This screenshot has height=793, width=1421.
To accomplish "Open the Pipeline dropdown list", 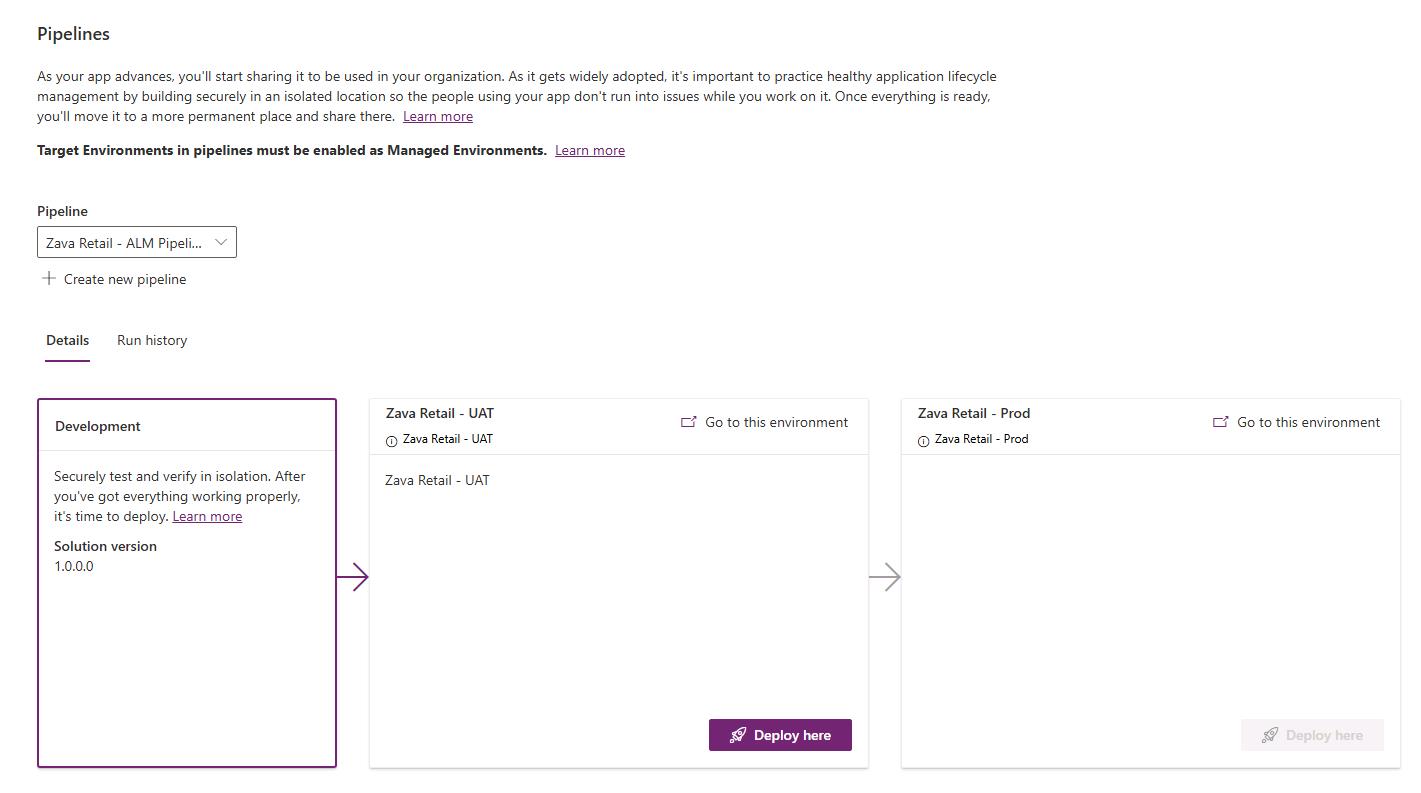I will click(x=137, y=242).
